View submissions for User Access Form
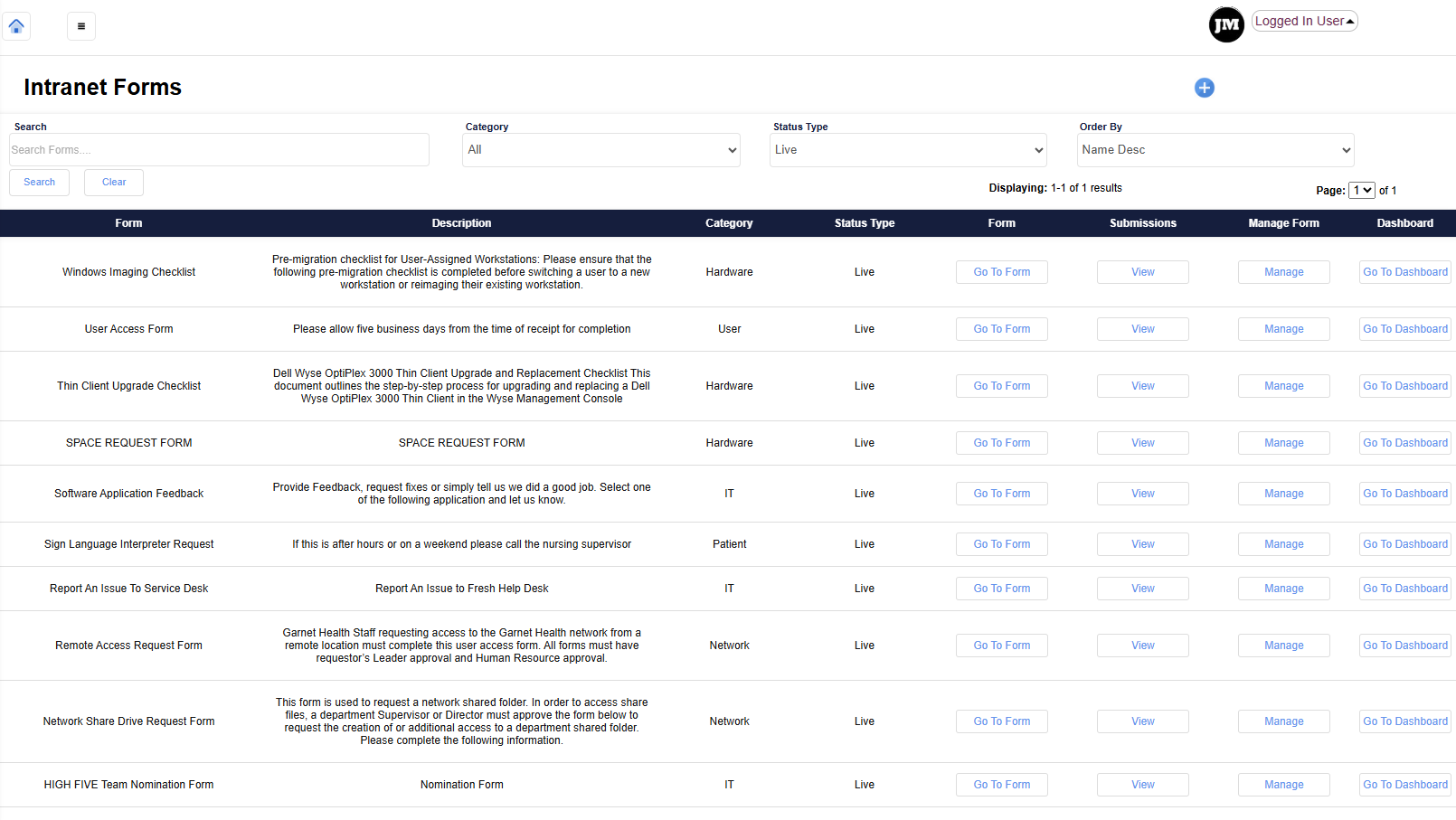Image resolution: width=1456 pixels, height=820 pixels. (x=1143, y=329)
